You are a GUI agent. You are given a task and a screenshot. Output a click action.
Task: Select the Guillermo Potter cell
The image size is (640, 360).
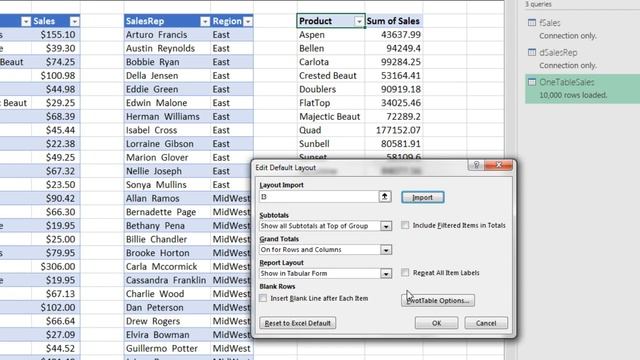coord(167,349)
